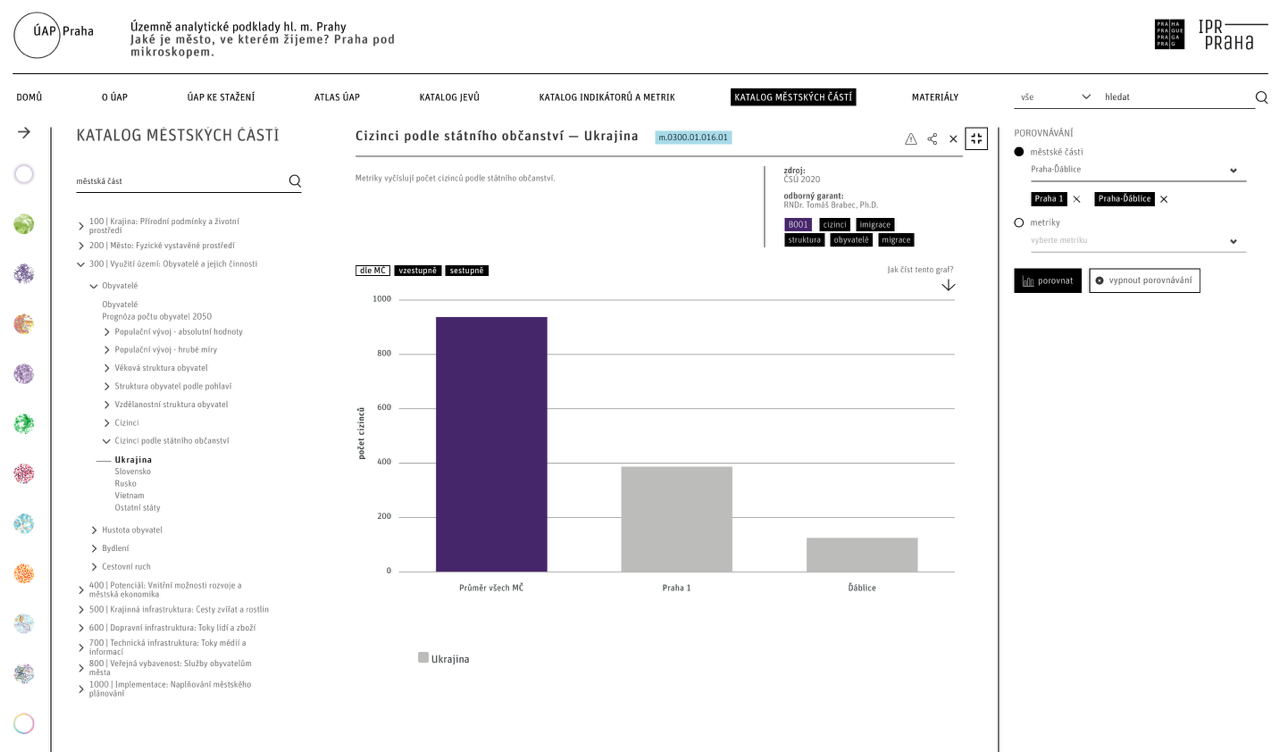
Task: Open the 'Katalog jevů' menu item
Action: tap(449, 97)
